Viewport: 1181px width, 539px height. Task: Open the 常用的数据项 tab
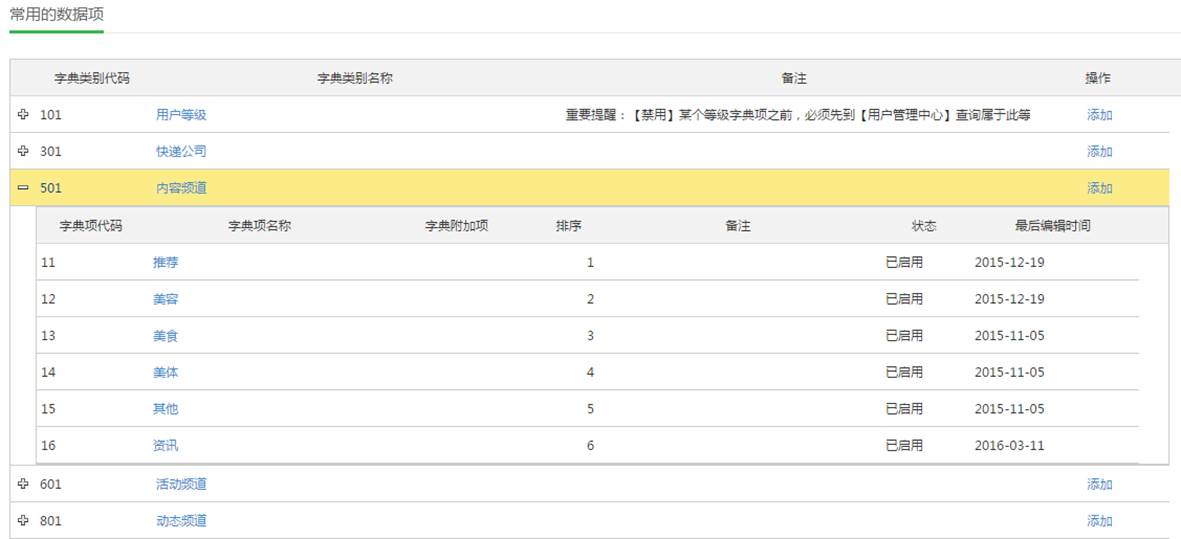click(56, 15)
